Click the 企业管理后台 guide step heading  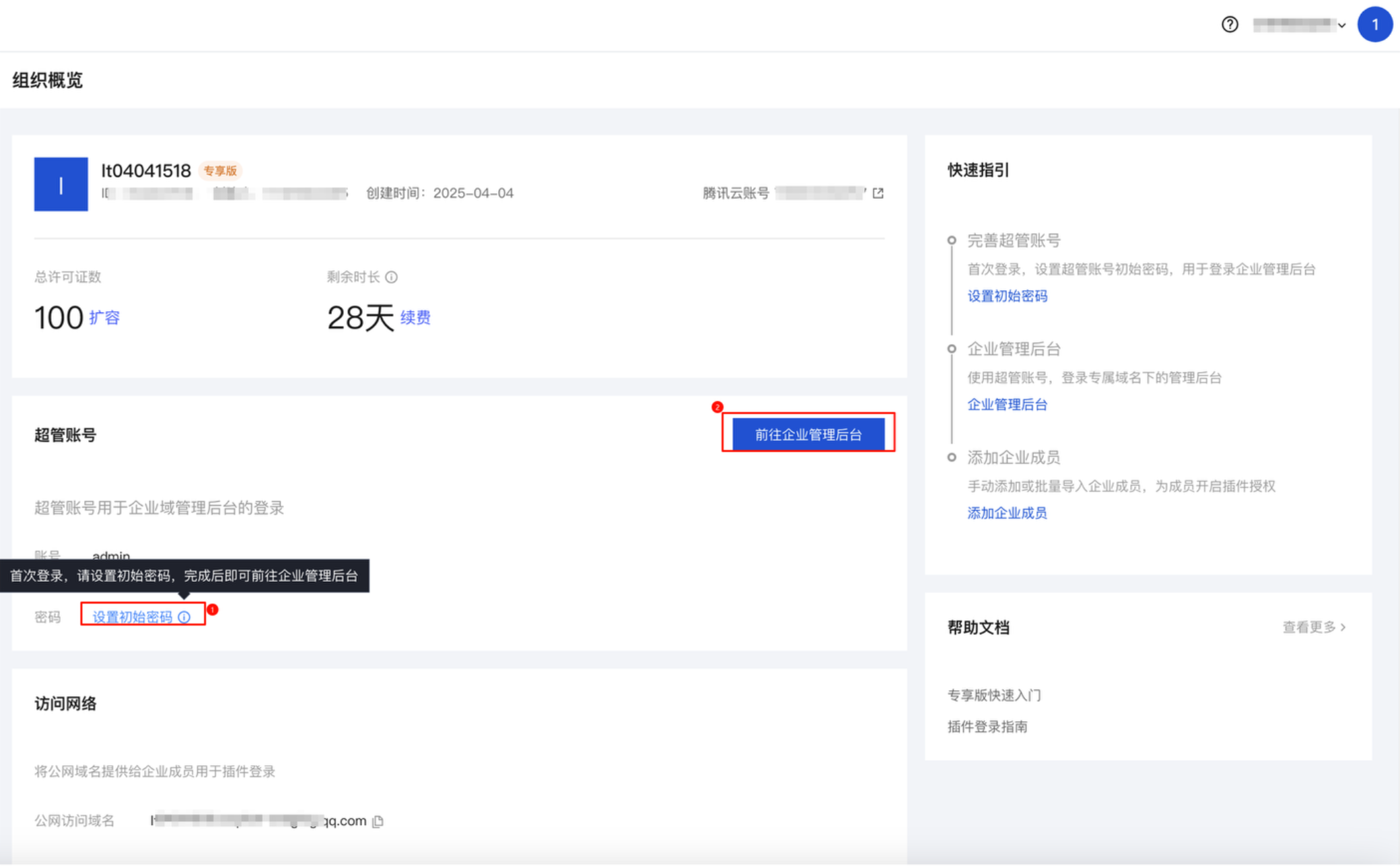click(1014, 349)
